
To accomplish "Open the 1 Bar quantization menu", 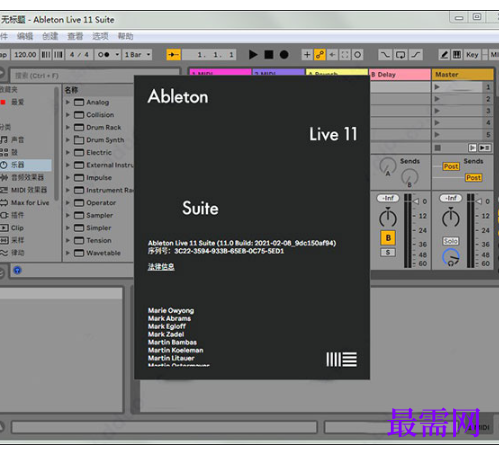I will click(137, 55).
